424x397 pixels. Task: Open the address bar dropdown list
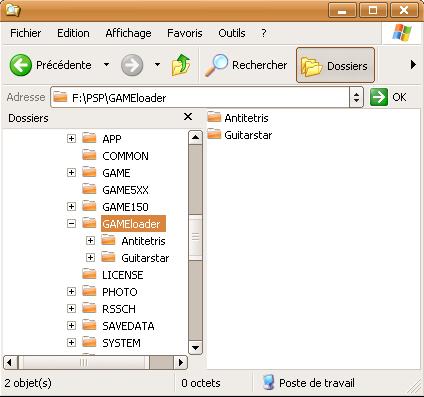tap(356, 97)
